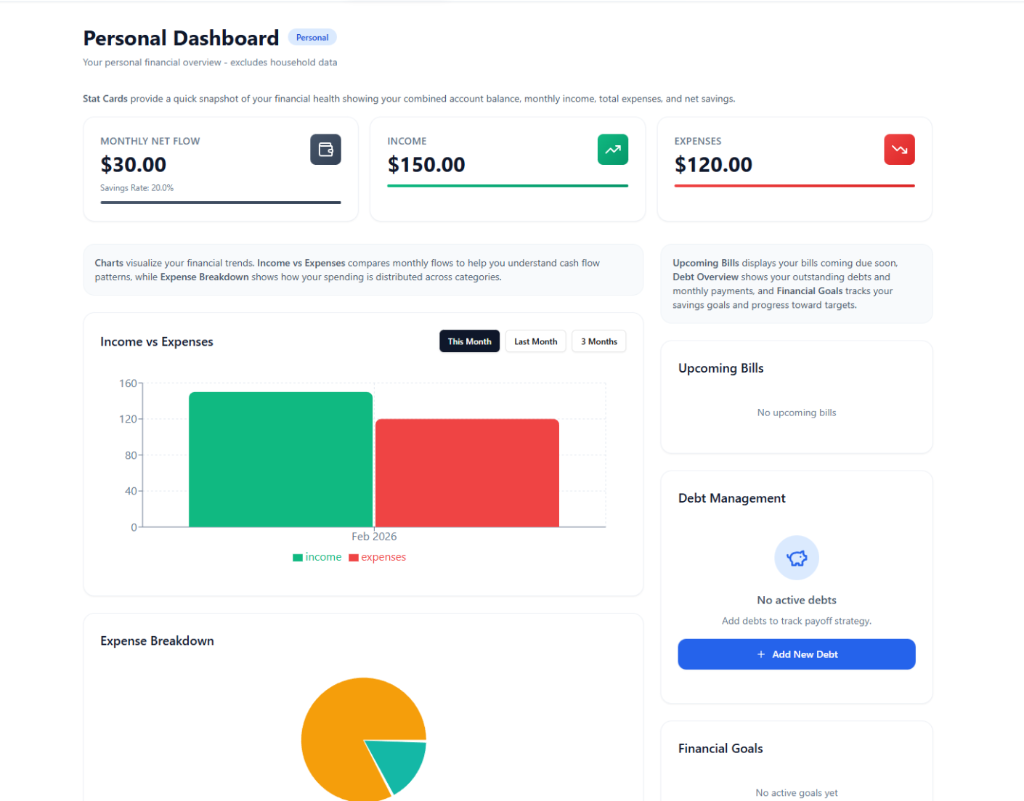Click the No active goals yet message
Viewport: 1024px width, 801px height.
pyautogui.click(x=797, y=793)
